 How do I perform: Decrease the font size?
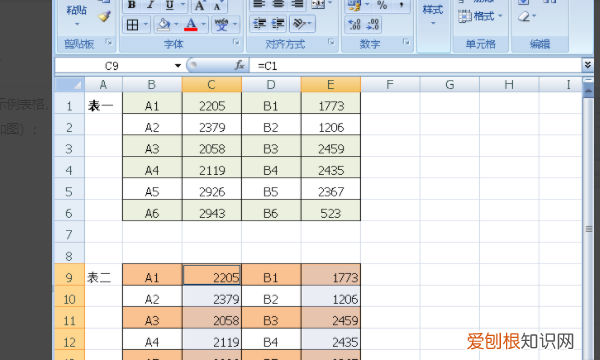[218, 5]
